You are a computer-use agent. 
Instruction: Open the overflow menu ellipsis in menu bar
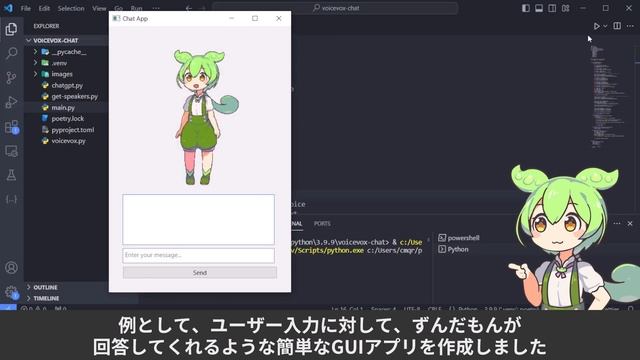pyautogui.click(x=156, y=8)
